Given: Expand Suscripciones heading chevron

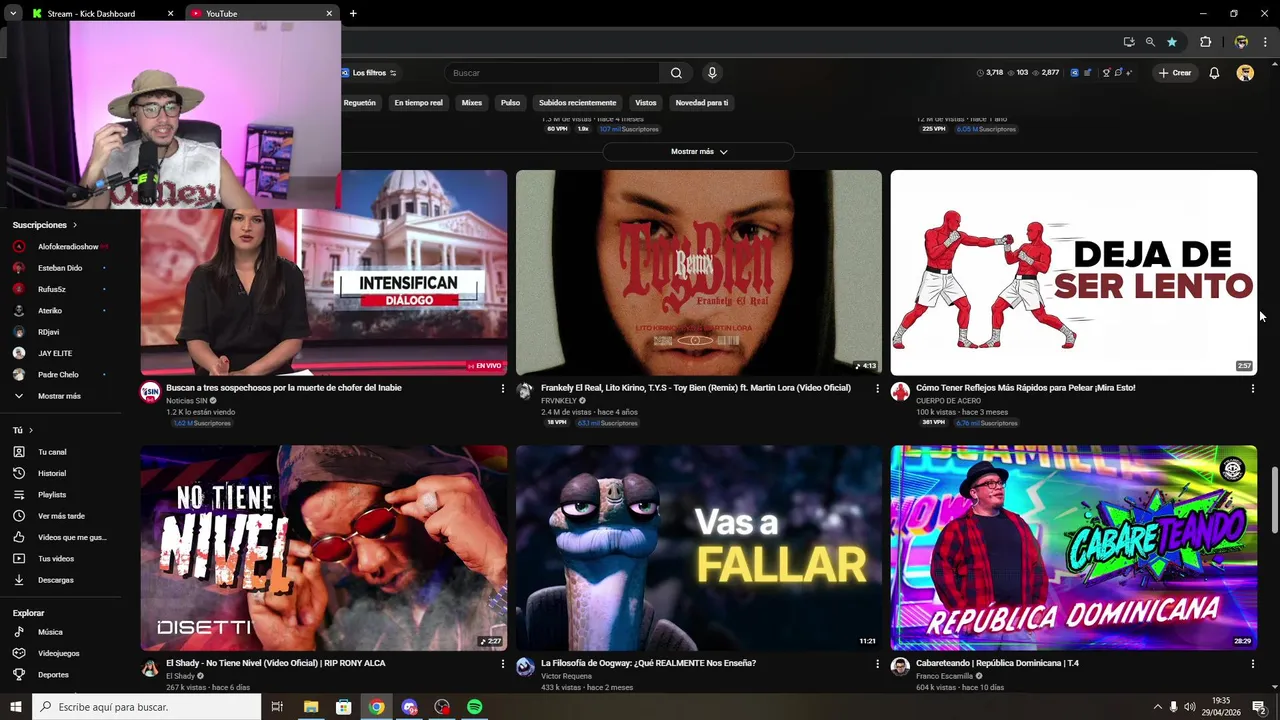Looking at the screenshot, I should 74,225.
